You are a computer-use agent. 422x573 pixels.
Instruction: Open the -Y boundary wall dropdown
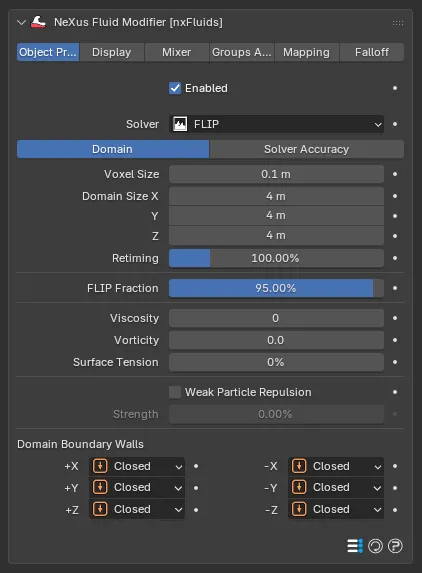(336, 487)
